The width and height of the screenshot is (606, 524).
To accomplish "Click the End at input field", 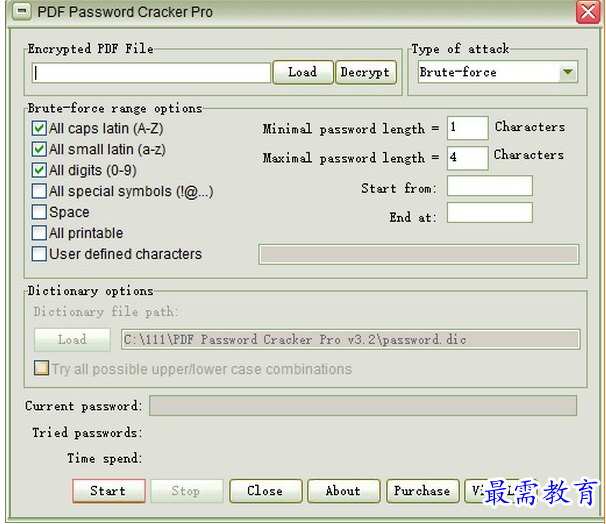I will pyautogui.click(x=490, y=213).
